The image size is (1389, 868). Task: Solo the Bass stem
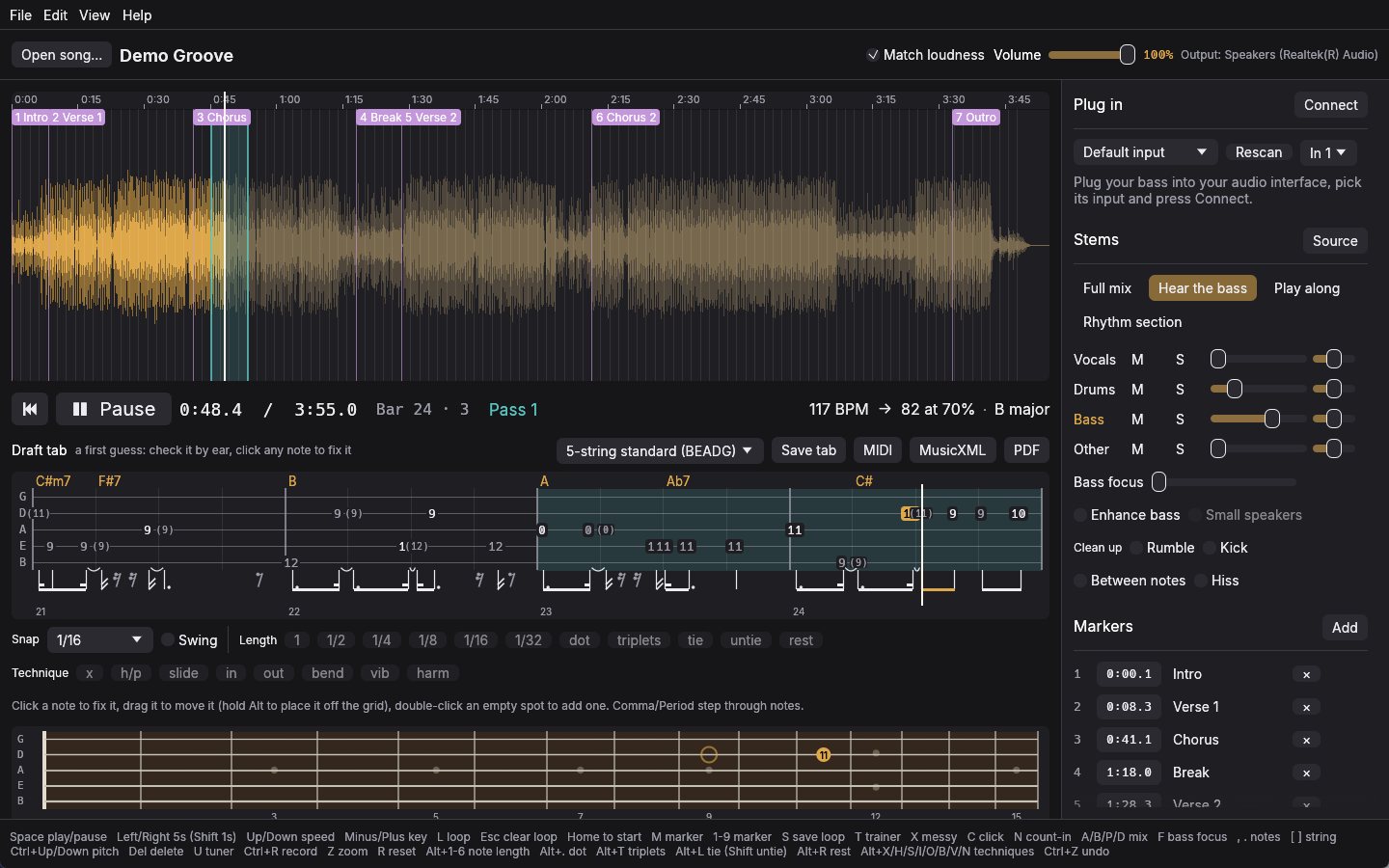pos(1180,420)
